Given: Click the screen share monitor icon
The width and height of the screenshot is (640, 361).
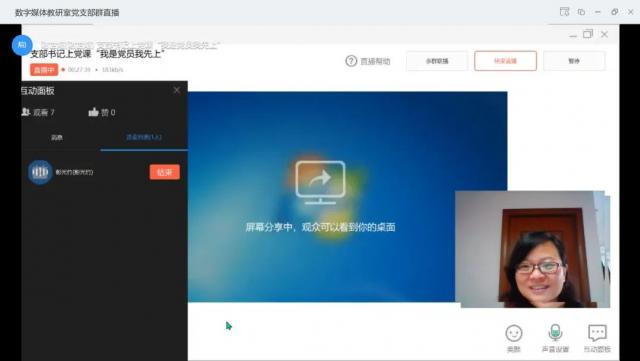Looking at the screenshot, I should tap(320, 183).
